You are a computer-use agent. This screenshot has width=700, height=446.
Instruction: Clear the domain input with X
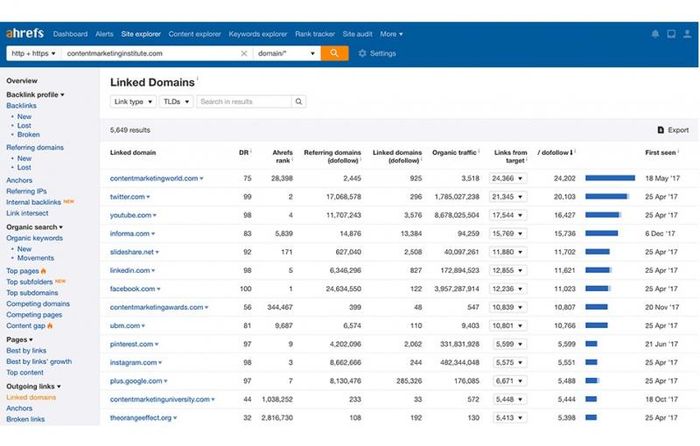[244, 53]
